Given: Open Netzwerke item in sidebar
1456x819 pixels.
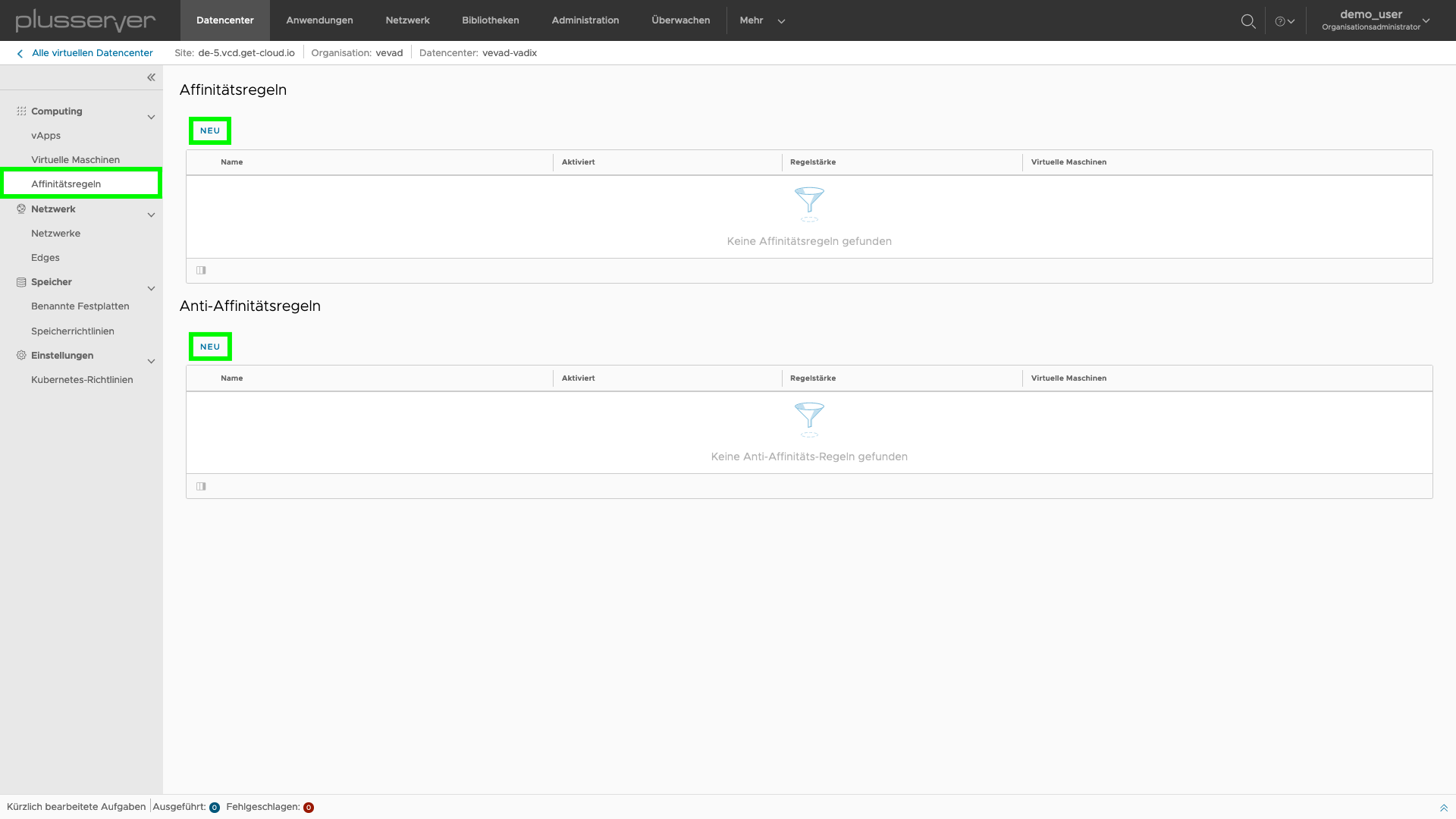Looking at the screenshot, I should point(55,233).
